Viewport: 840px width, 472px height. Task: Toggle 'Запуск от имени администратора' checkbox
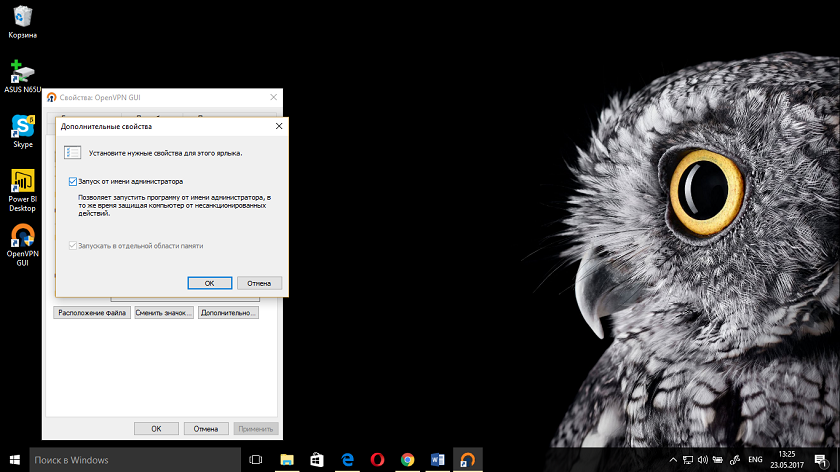click(x=73, y=182)
